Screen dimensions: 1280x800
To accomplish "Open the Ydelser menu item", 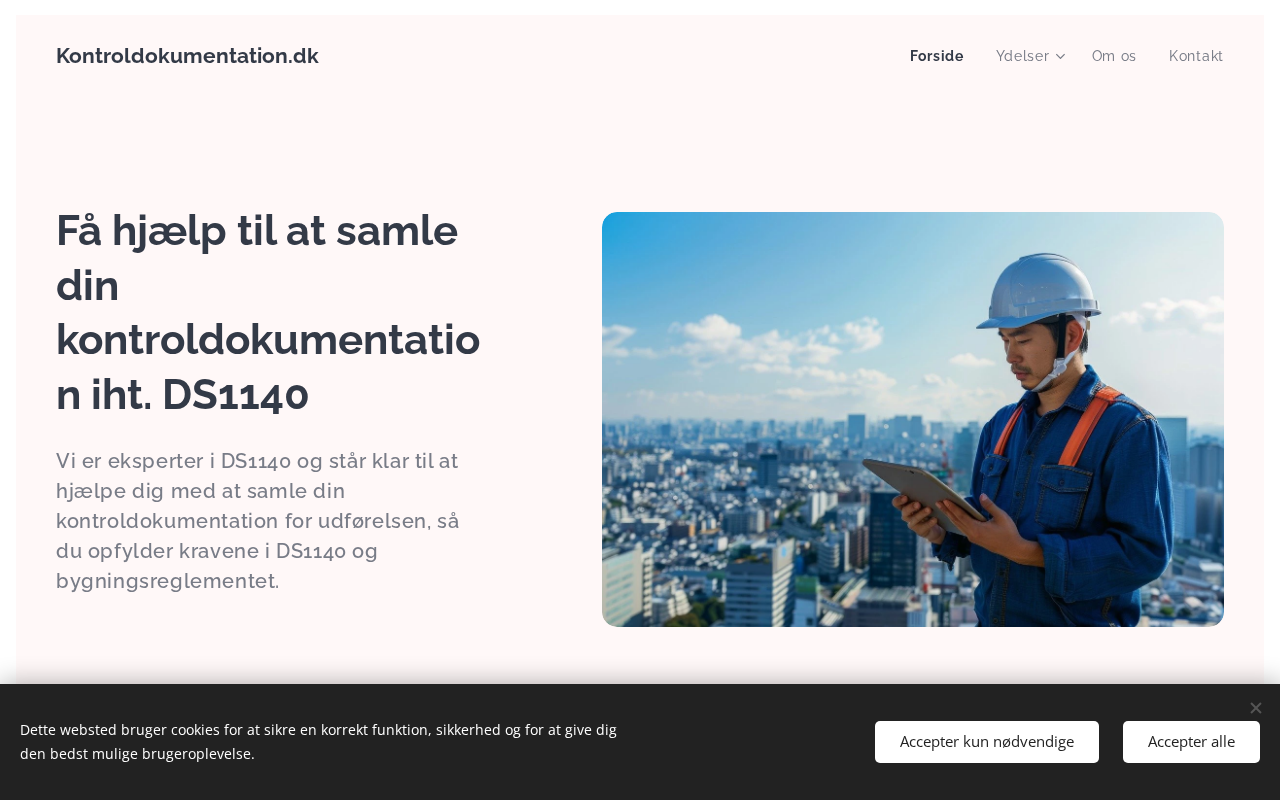I will [1022, 56].
